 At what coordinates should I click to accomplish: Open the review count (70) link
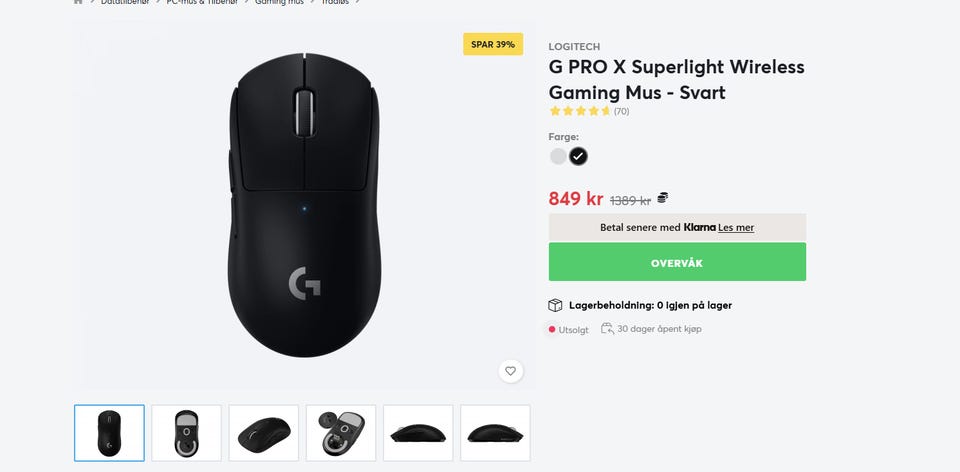coord(621,111)
